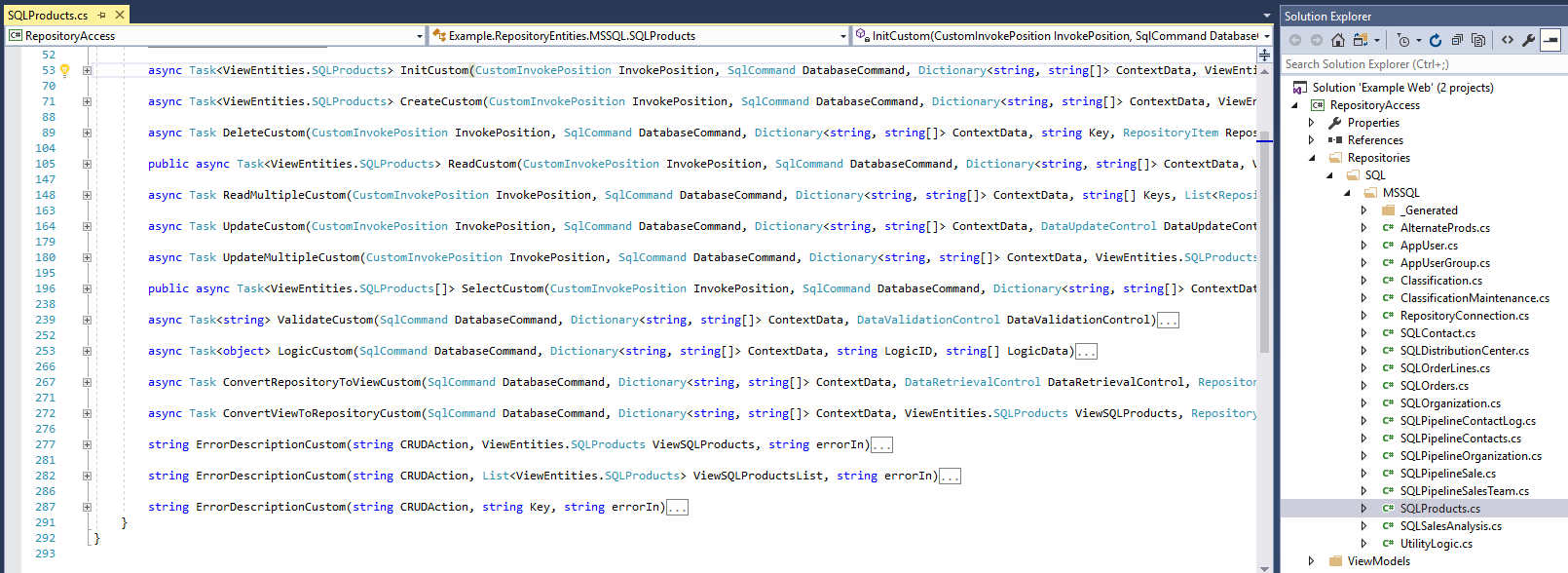
Task: Select AppUserGroup.cs file
Action: coord(1444,263)
